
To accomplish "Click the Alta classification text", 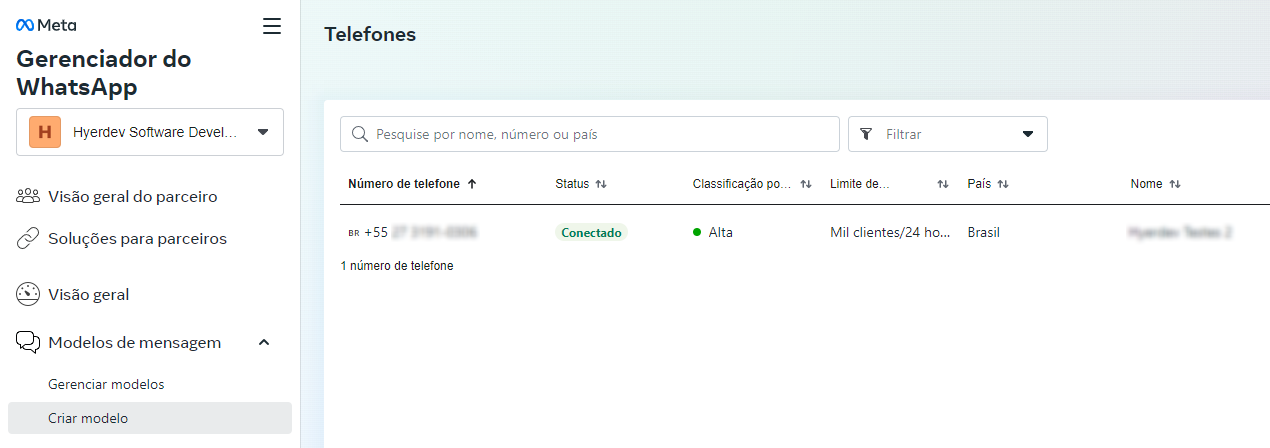I will (721, 232).
